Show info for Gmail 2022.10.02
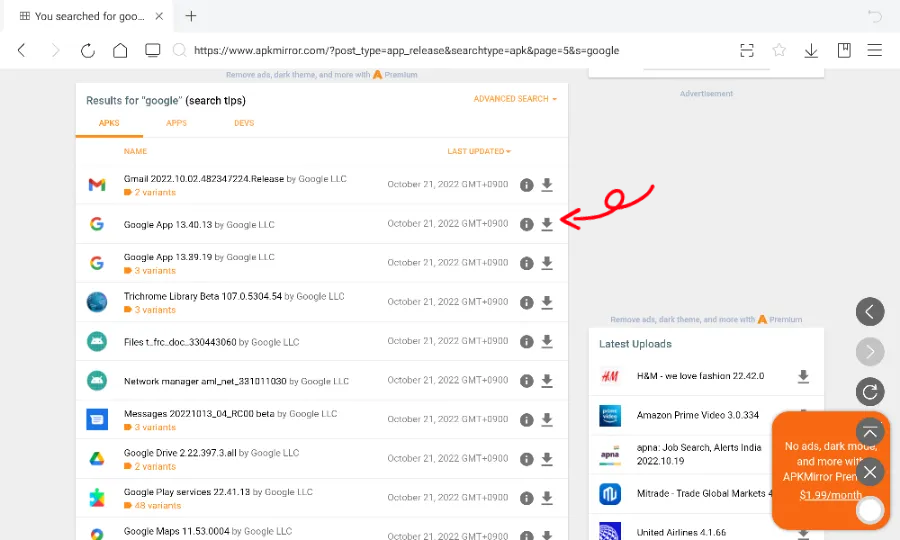 pyautogui.click(x=526, y=185)
